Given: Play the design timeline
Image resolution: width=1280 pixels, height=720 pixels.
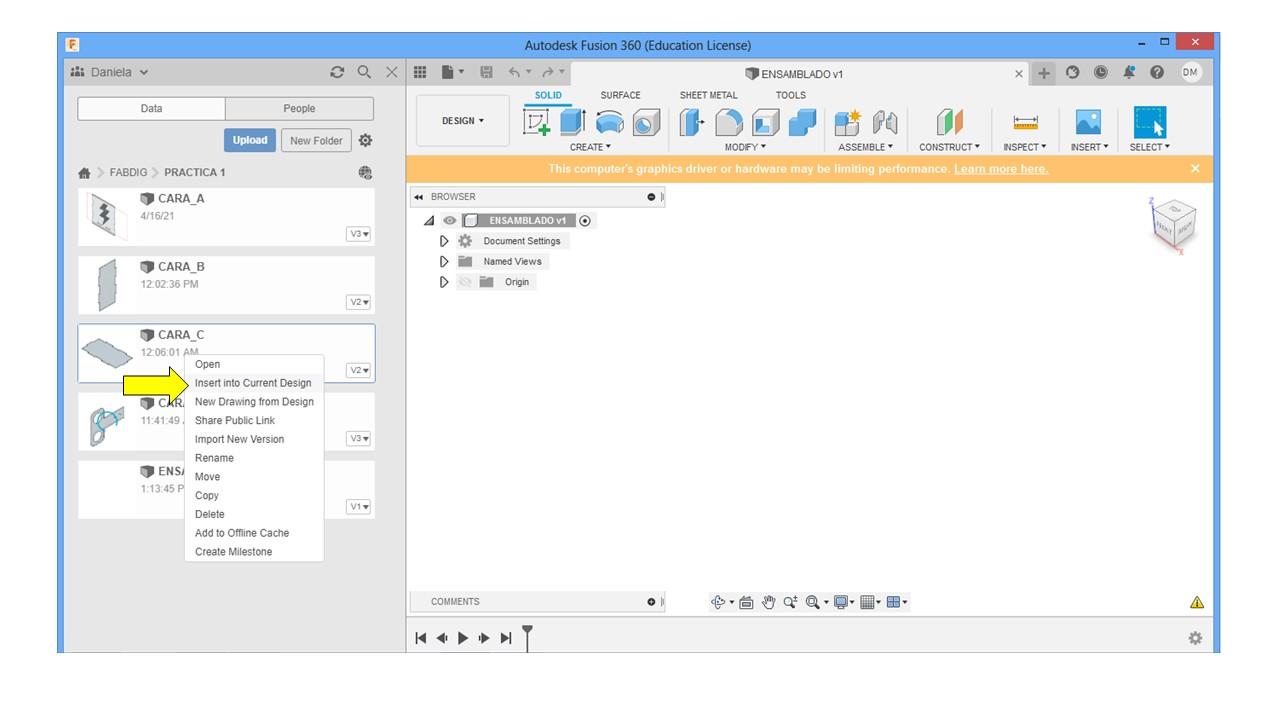Looking at the screenshot, I should [x=463, y=638].
